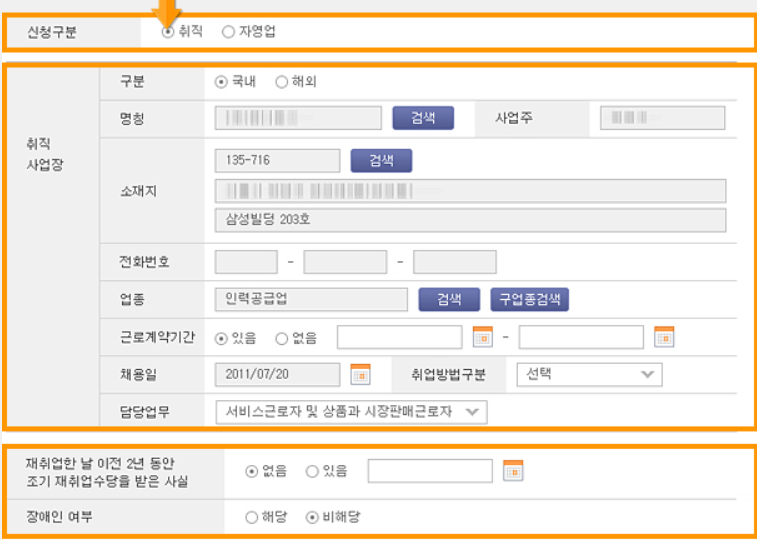The image size is (757, 540).
Task: Select 자영업 radio option
Action: tap(228, 32)
